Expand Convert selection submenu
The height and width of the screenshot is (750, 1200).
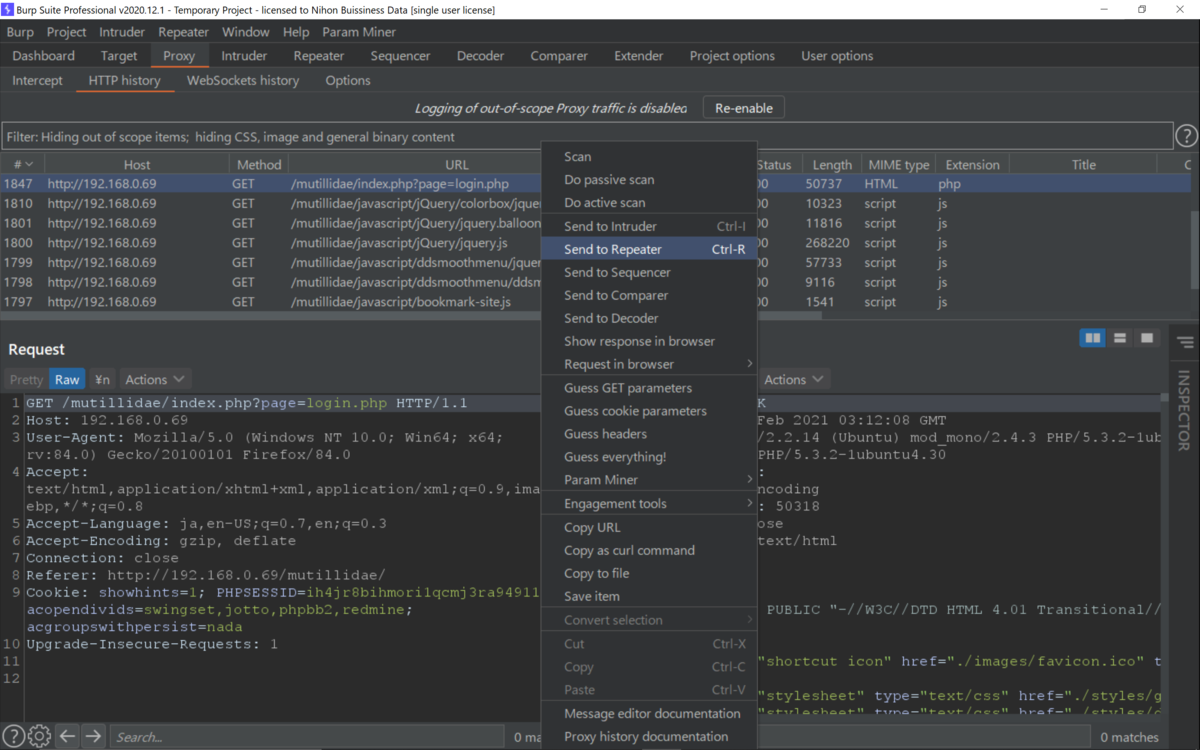coord(648,620)
